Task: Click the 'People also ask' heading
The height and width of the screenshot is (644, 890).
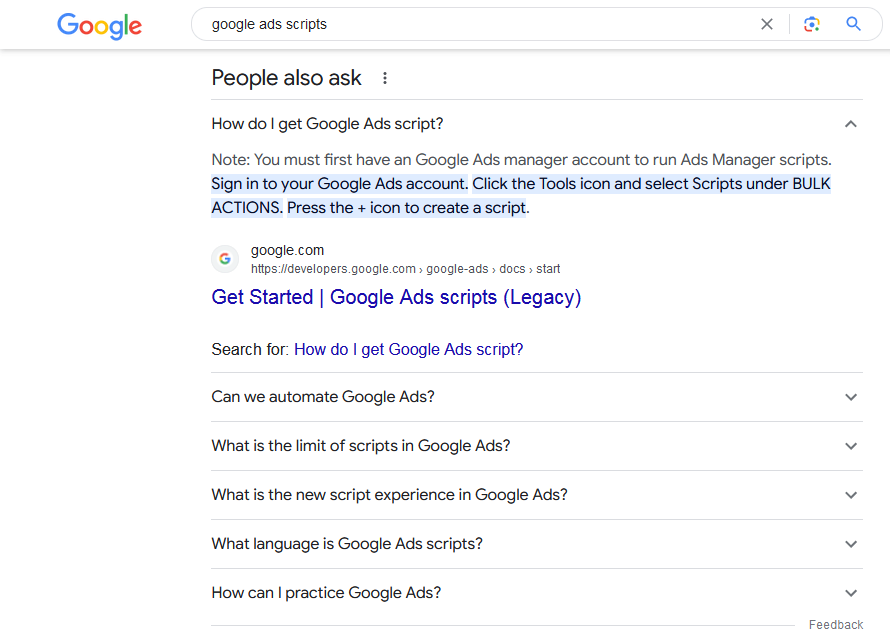Action: pyautogui.click(x=287, y=78)
